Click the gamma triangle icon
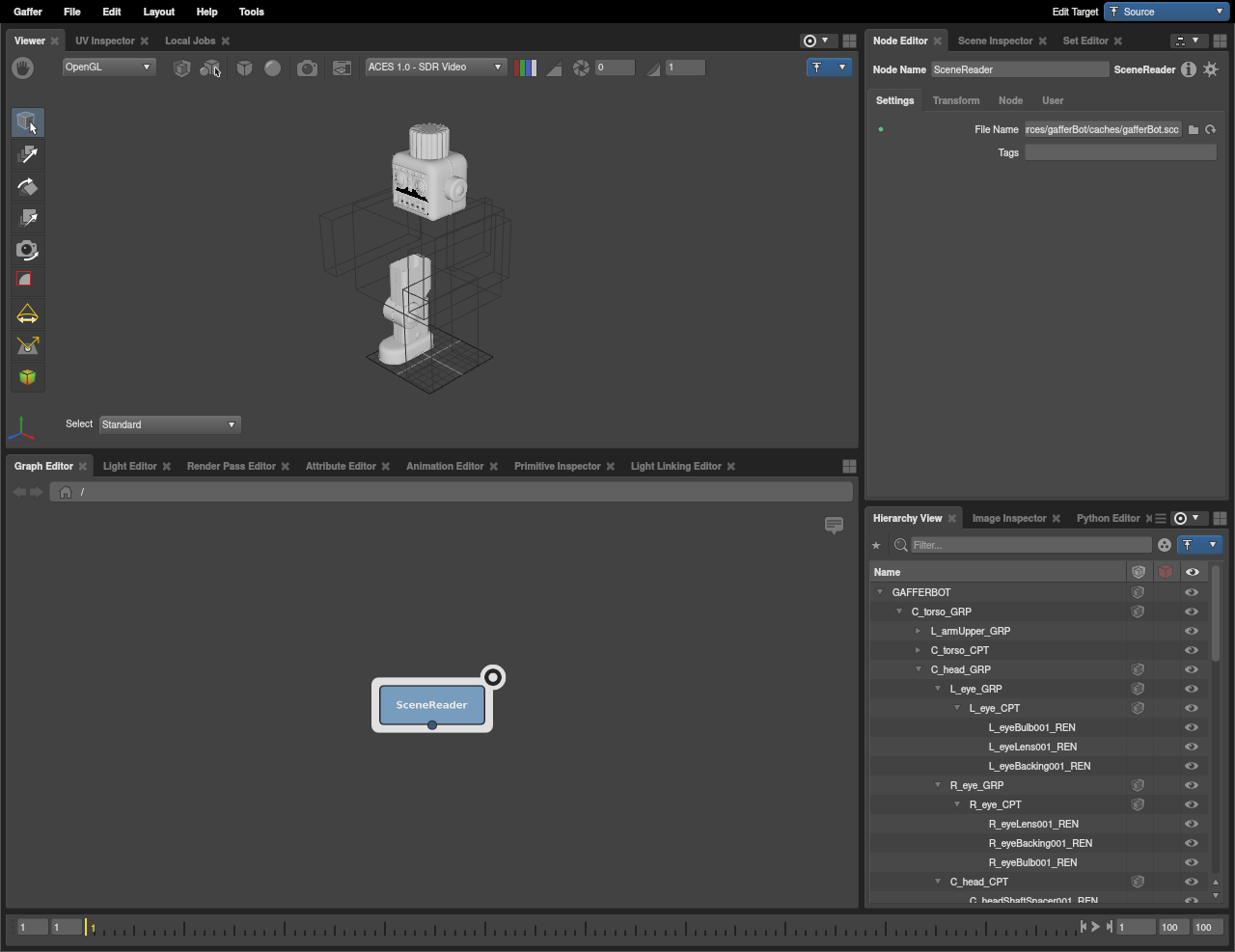Screen dimensions: 1235x952 click(x=653, y=68)
